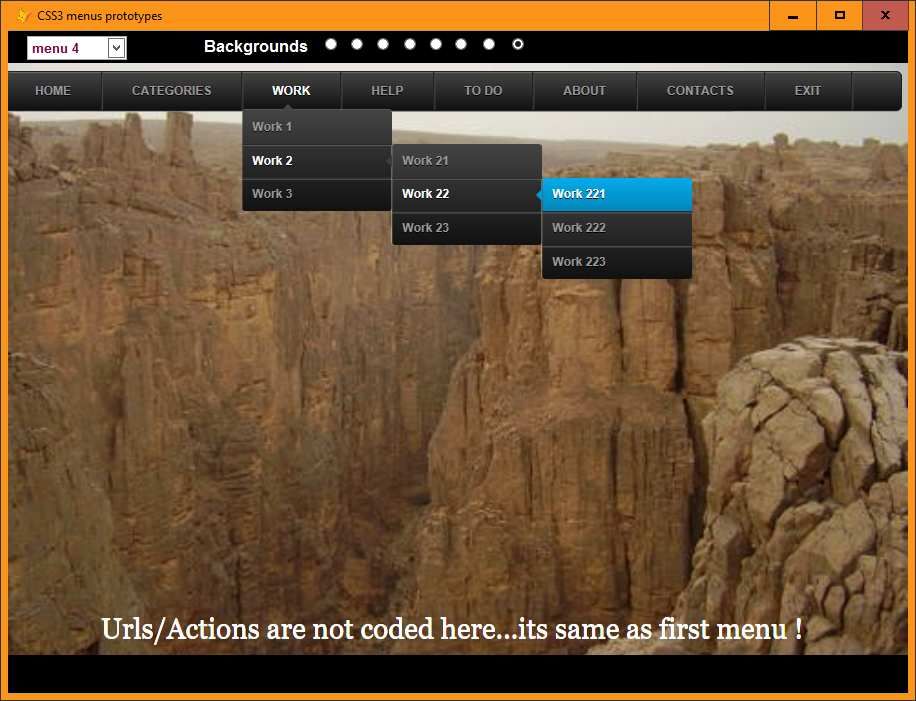Screen dimensions: 916x701
Task: Open the TO DO menu
Action: pyautogui.click(x=484, y=90)
